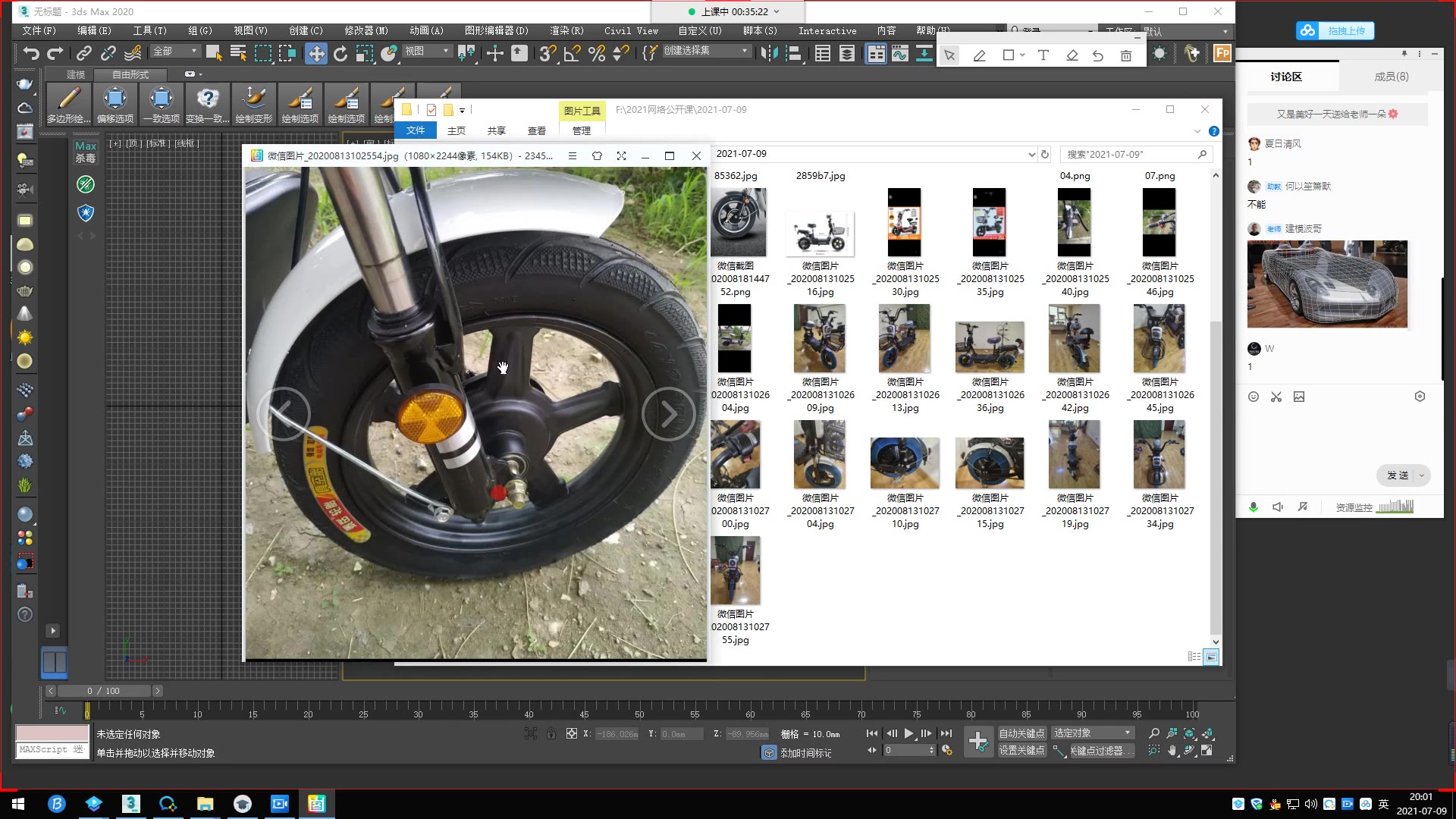Toggle the maximize viewport button
The image size is (1456, 819).
1207,749
